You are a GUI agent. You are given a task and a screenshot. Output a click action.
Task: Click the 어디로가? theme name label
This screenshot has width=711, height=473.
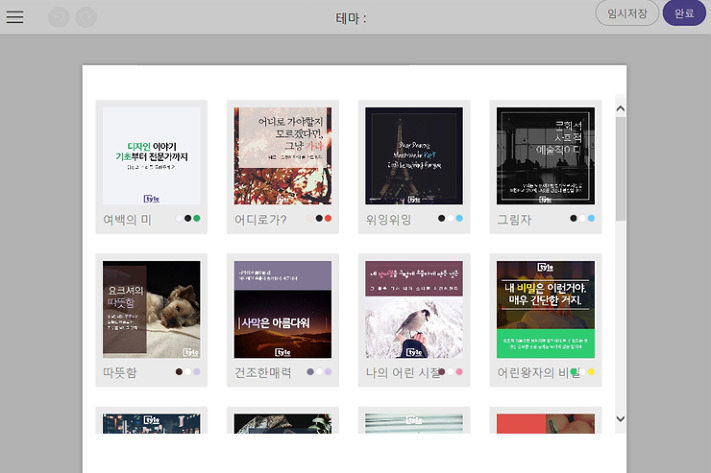click(260, 219)
